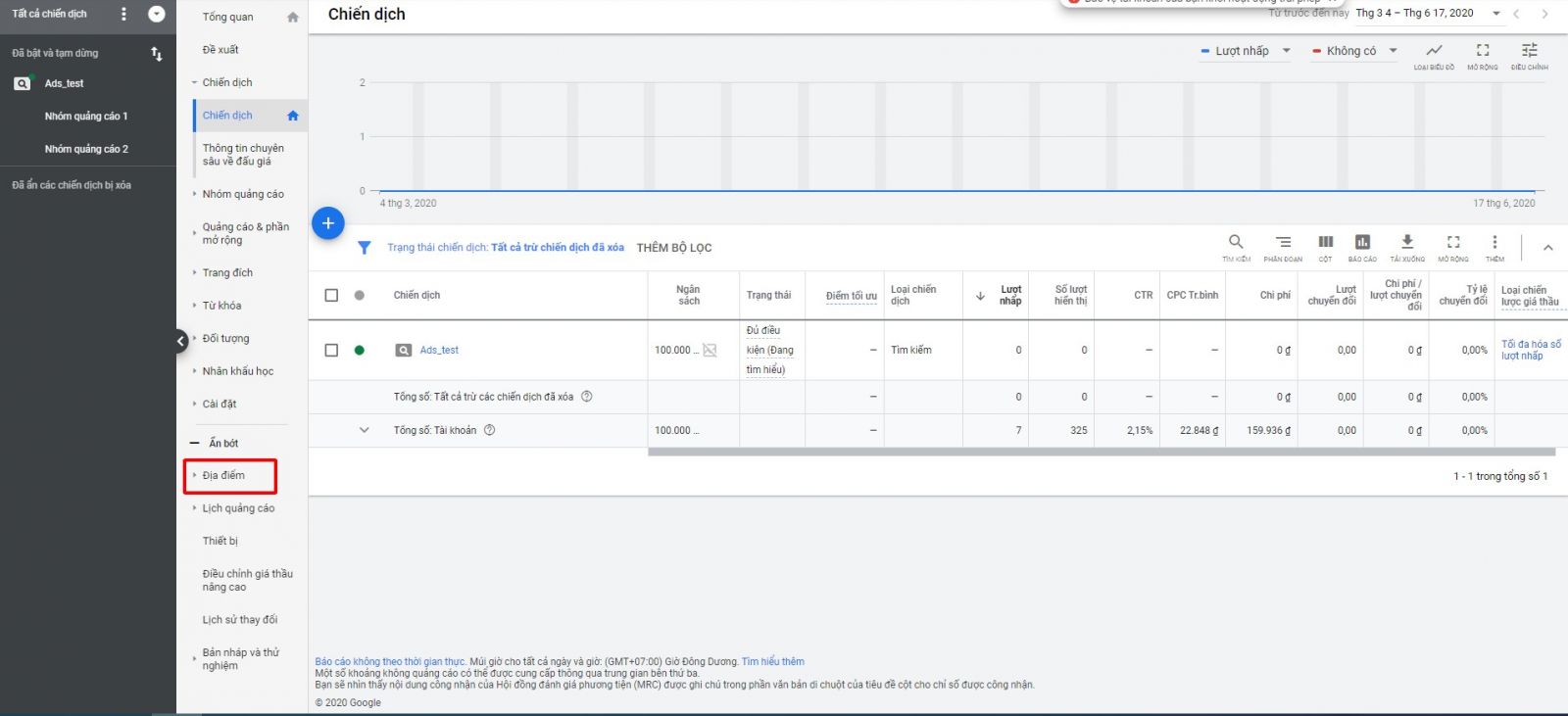Open Lịch quảng cáo in the navigation
The height and width of the screenshot is (716, 1568).
point(238,508)
